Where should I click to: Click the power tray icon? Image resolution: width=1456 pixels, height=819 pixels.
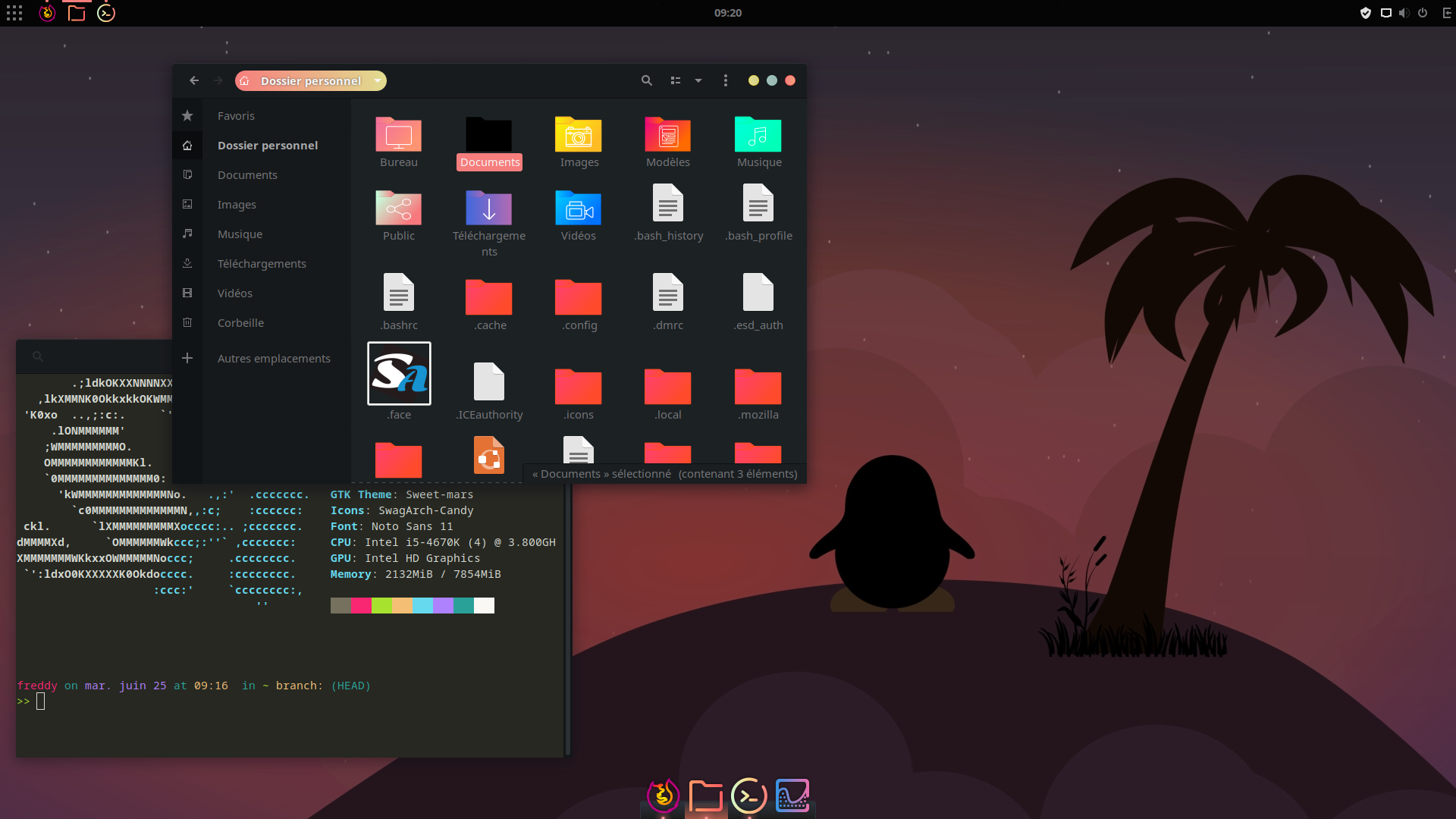(1423, 13)
